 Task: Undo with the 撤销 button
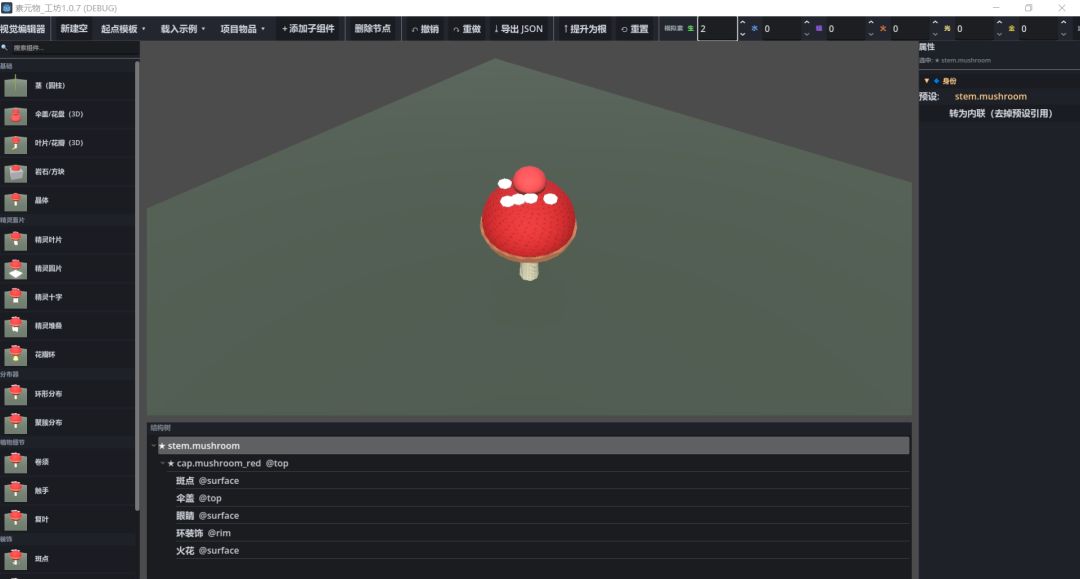pyautogui.click(x=425, y=29)
